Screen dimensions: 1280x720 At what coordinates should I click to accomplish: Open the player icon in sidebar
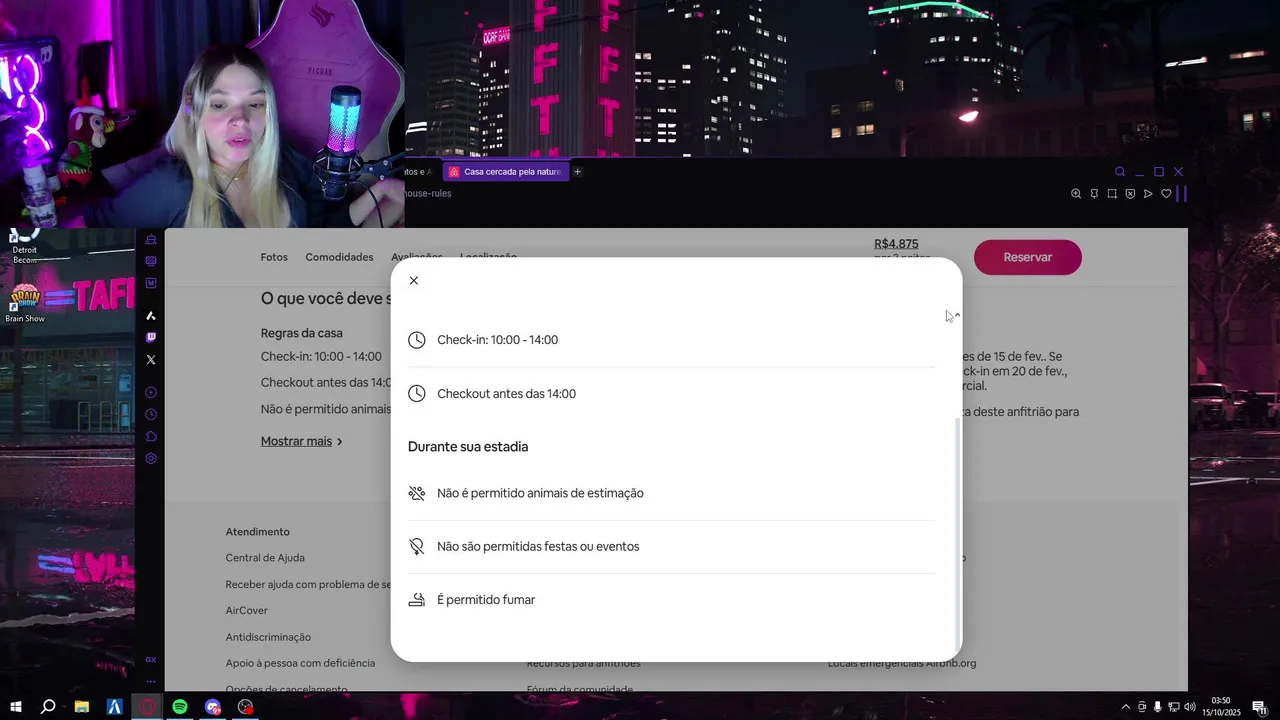151,392
